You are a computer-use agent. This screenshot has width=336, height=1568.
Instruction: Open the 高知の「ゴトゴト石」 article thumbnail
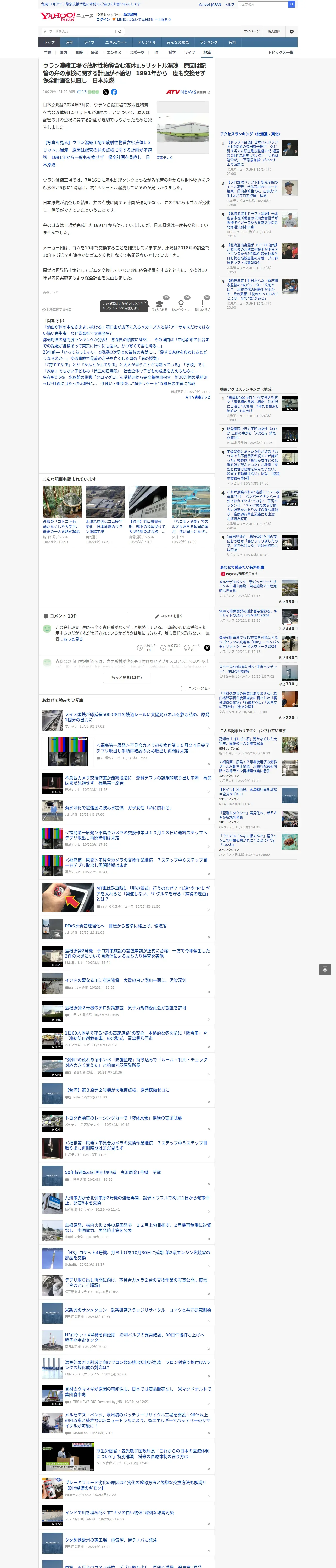click(x=62, y=501)
